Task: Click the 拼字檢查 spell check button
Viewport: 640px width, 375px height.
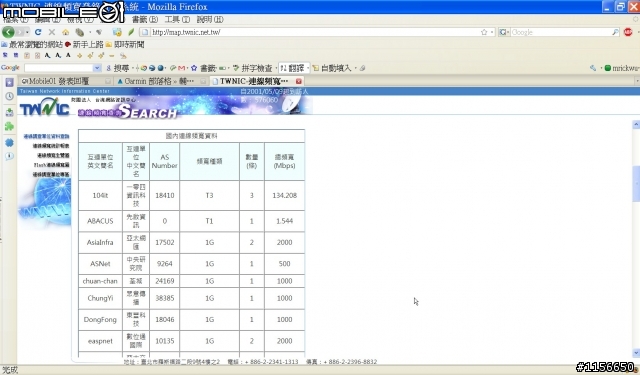Action: point(252,68)
